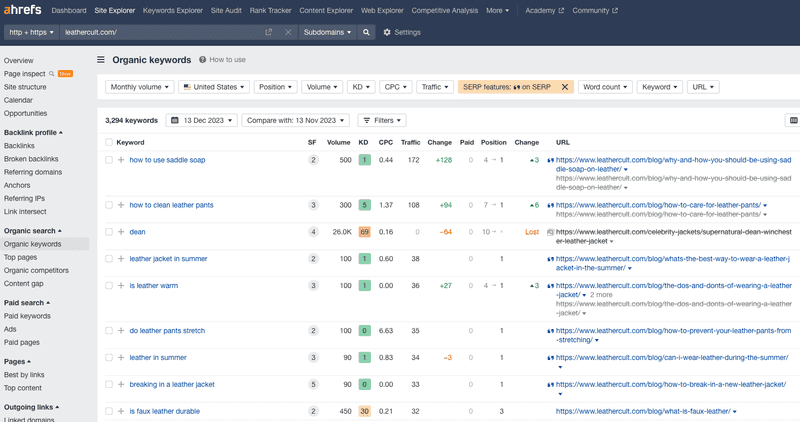800x422 pixels.
Task: Click plus icon beside 'dean' keyword
Action: tap(121, 232)
